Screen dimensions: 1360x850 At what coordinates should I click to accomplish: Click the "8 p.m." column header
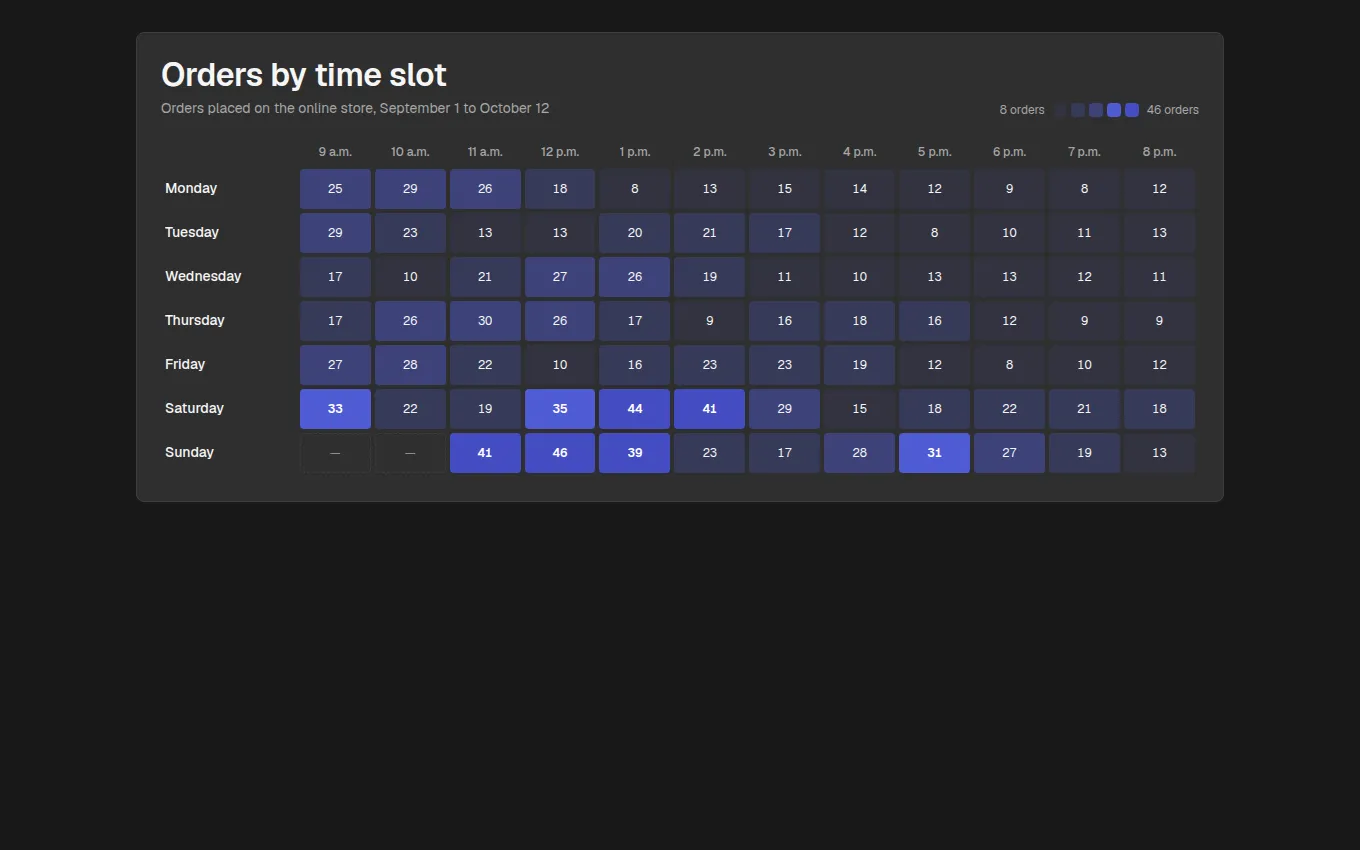[x=1159, y=152]
